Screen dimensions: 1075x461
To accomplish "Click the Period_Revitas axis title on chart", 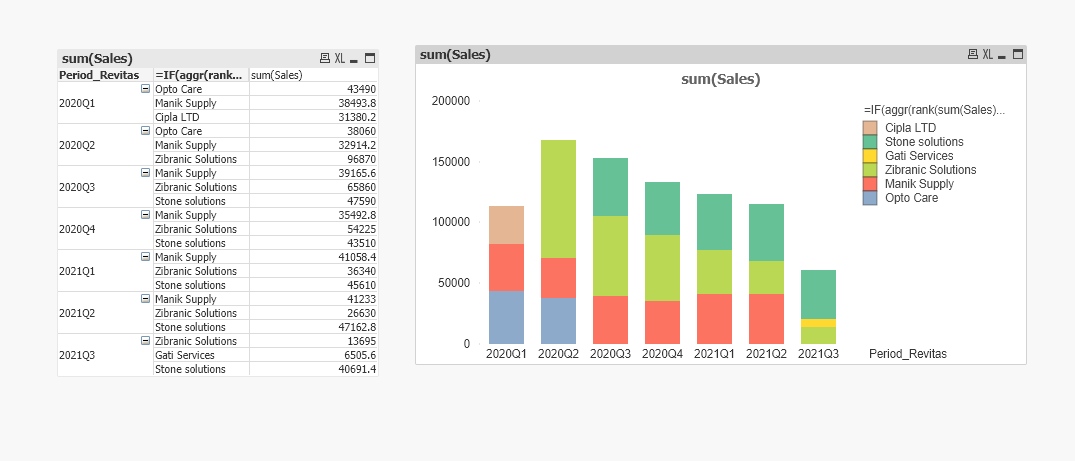I will point(907,354).
